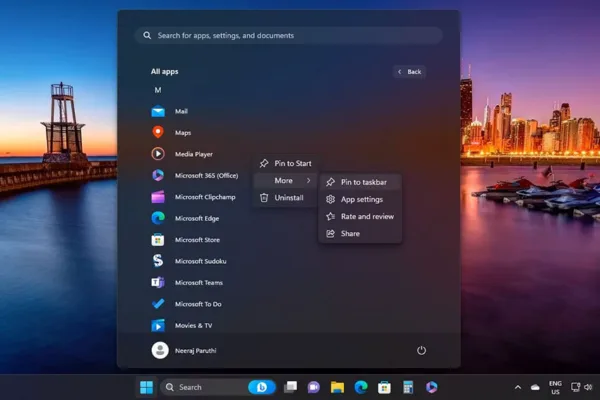Click the power button icon
Screen dimensions: 600x400
pyautogui.click(x=421, y=350)
